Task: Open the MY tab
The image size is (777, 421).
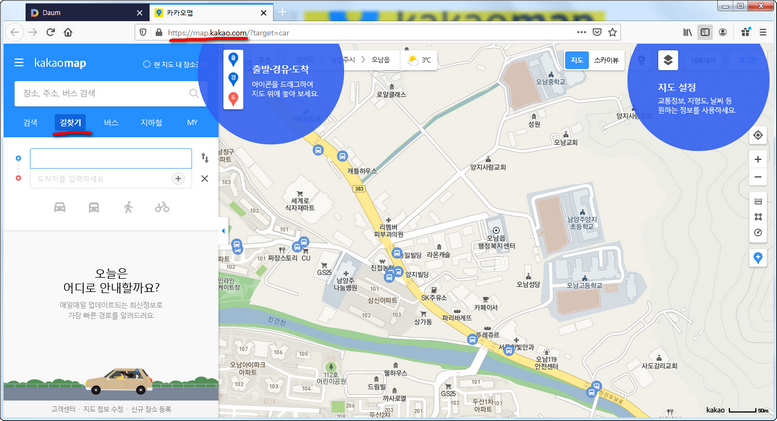Action: (192, 122)
